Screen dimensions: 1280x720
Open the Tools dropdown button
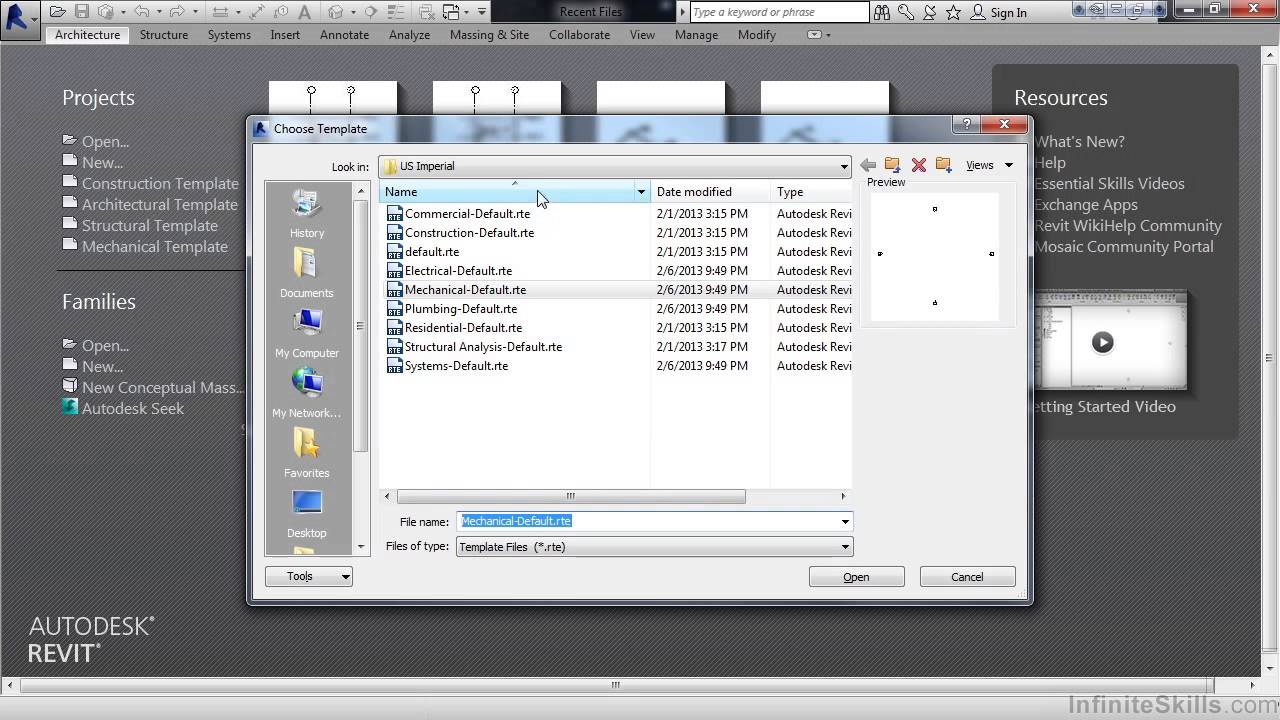(x=308, y=576)
